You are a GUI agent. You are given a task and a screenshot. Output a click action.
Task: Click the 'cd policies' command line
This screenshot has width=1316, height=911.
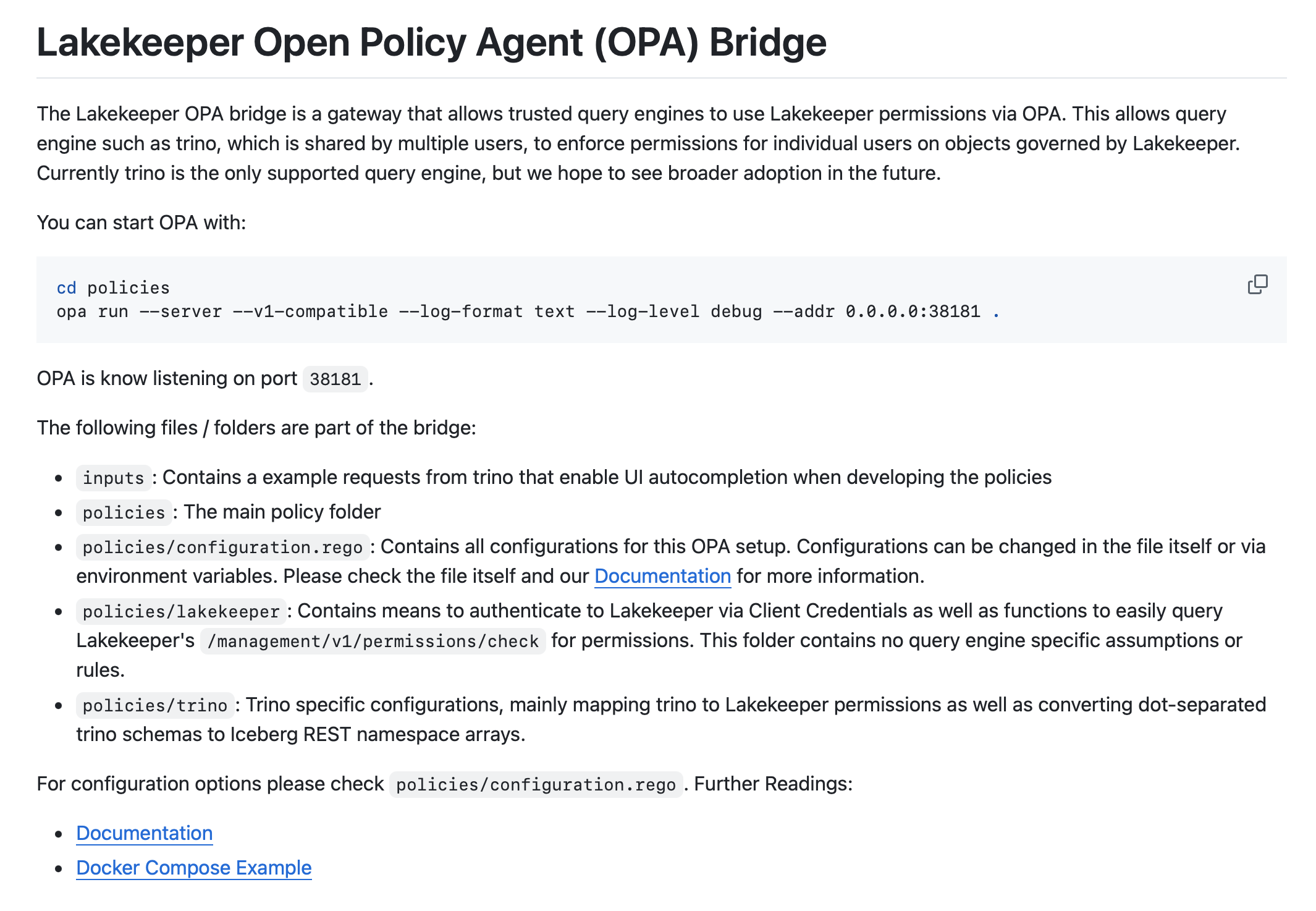pos(113,288)
